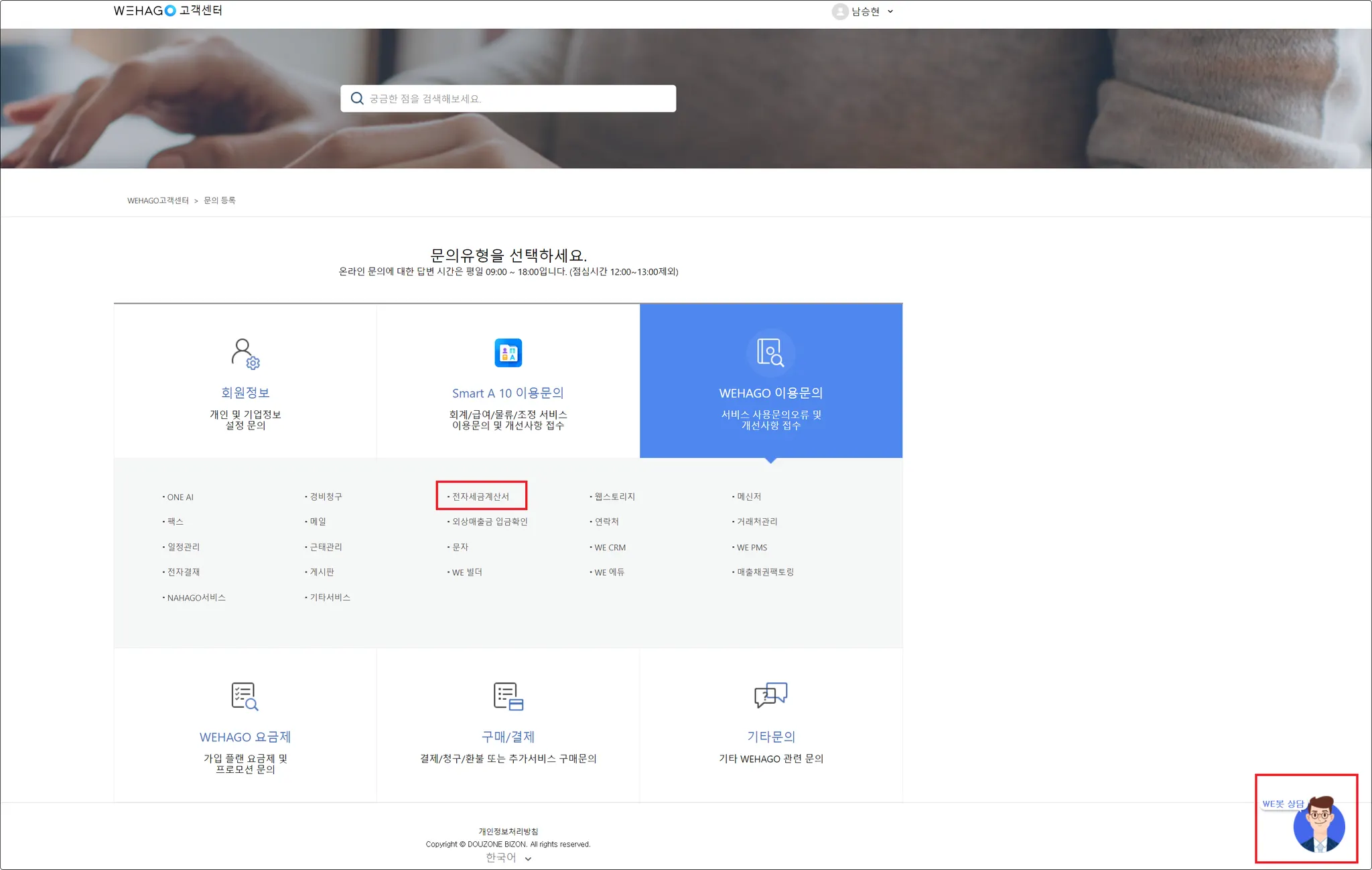
Task: Click the magnifier icon in search bar
Action: [357, 99]
